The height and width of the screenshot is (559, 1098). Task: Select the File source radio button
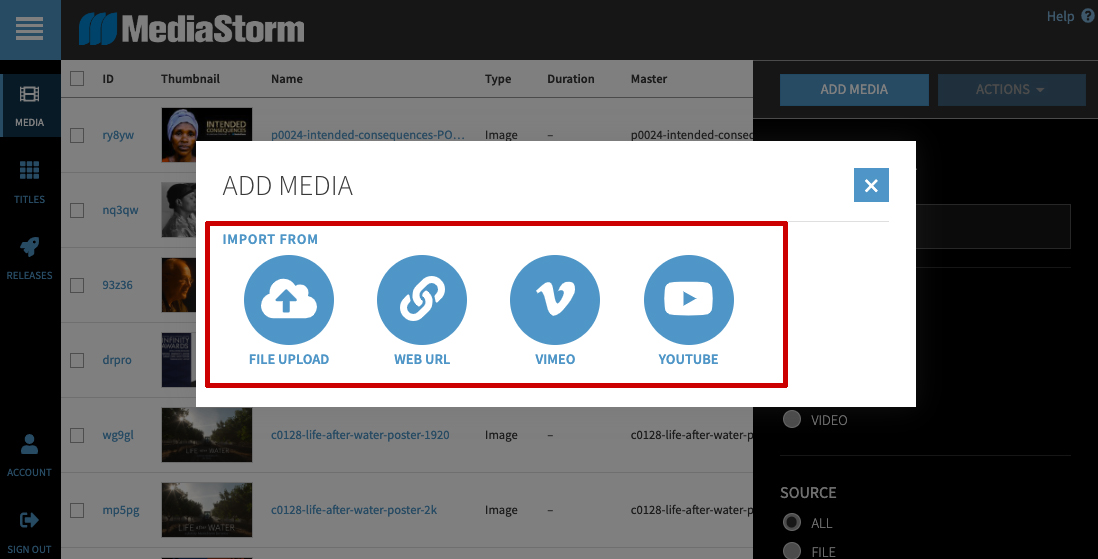(792, 551)
